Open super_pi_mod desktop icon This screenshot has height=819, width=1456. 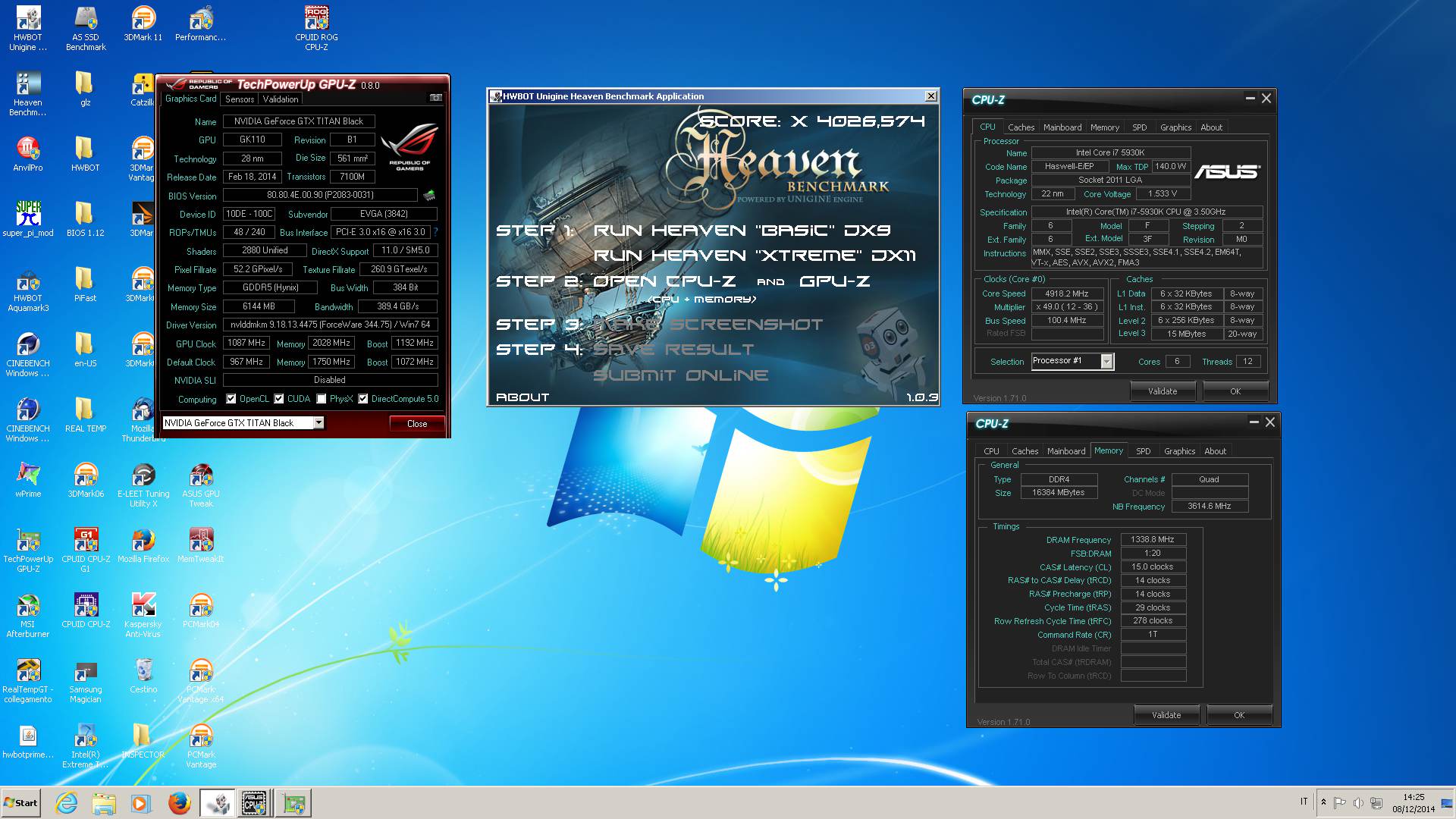coord(28,219)
